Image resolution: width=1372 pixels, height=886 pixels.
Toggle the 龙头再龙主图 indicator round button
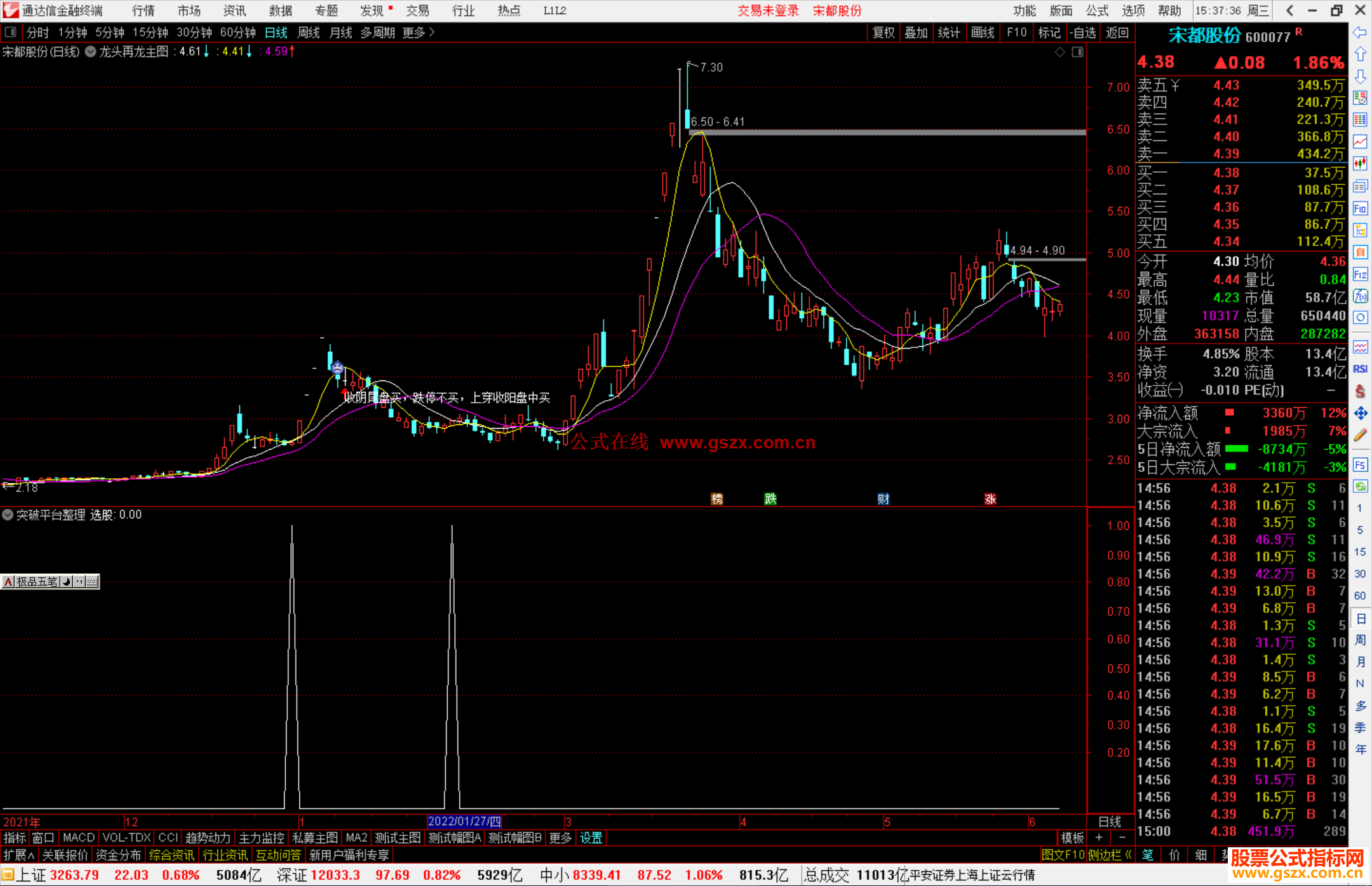coord(91,51)
